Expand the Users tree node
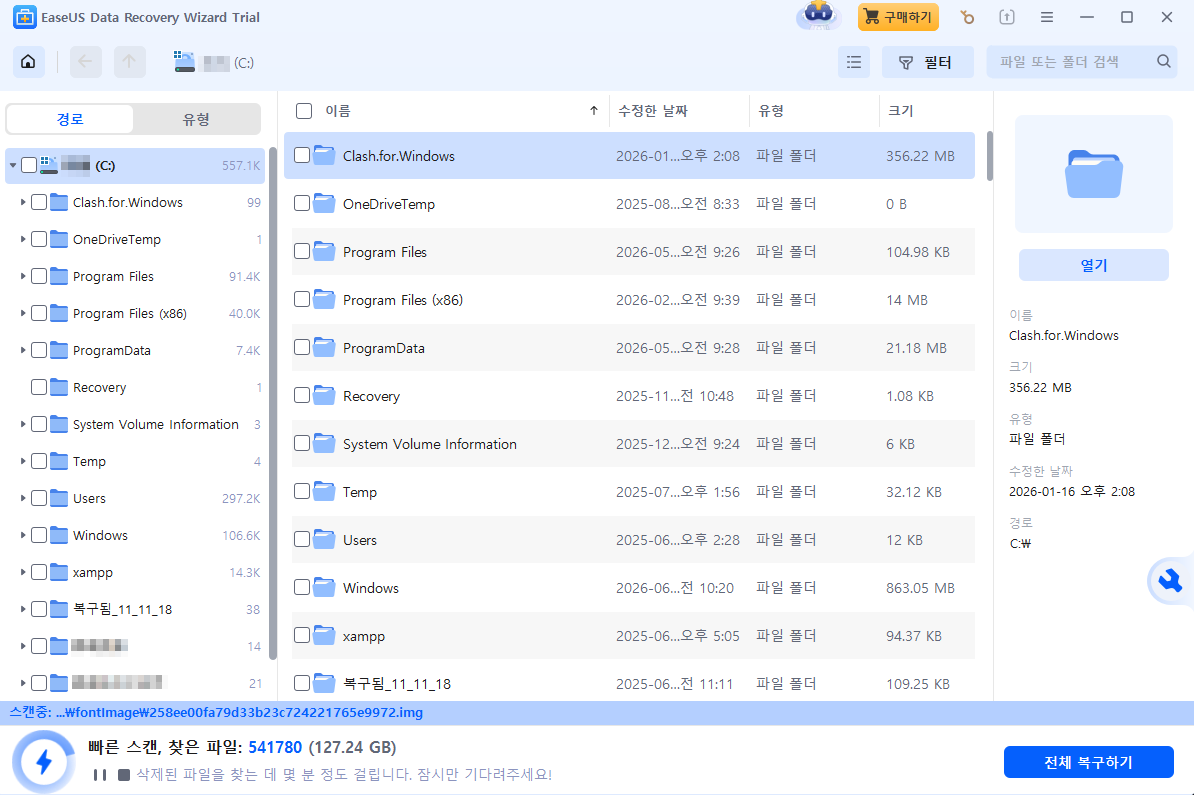This screenshot has height=795, width=1194. click(23, 498)
